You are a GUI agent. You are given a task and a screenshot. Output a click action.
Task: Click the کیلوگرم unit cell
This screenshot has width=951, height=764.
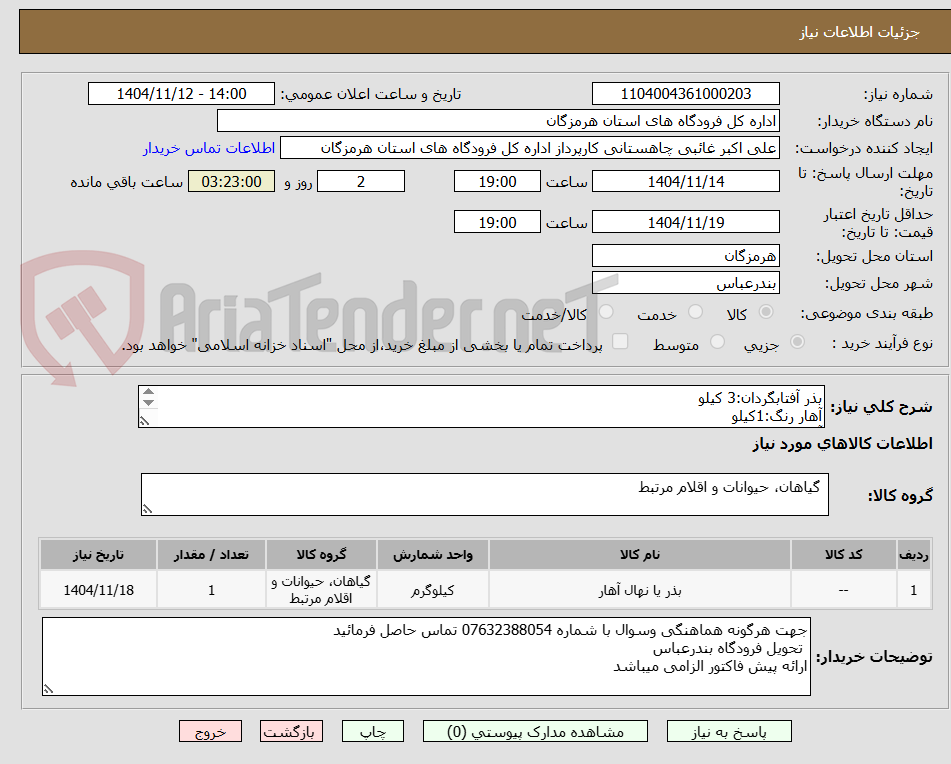tap(432, 590)
